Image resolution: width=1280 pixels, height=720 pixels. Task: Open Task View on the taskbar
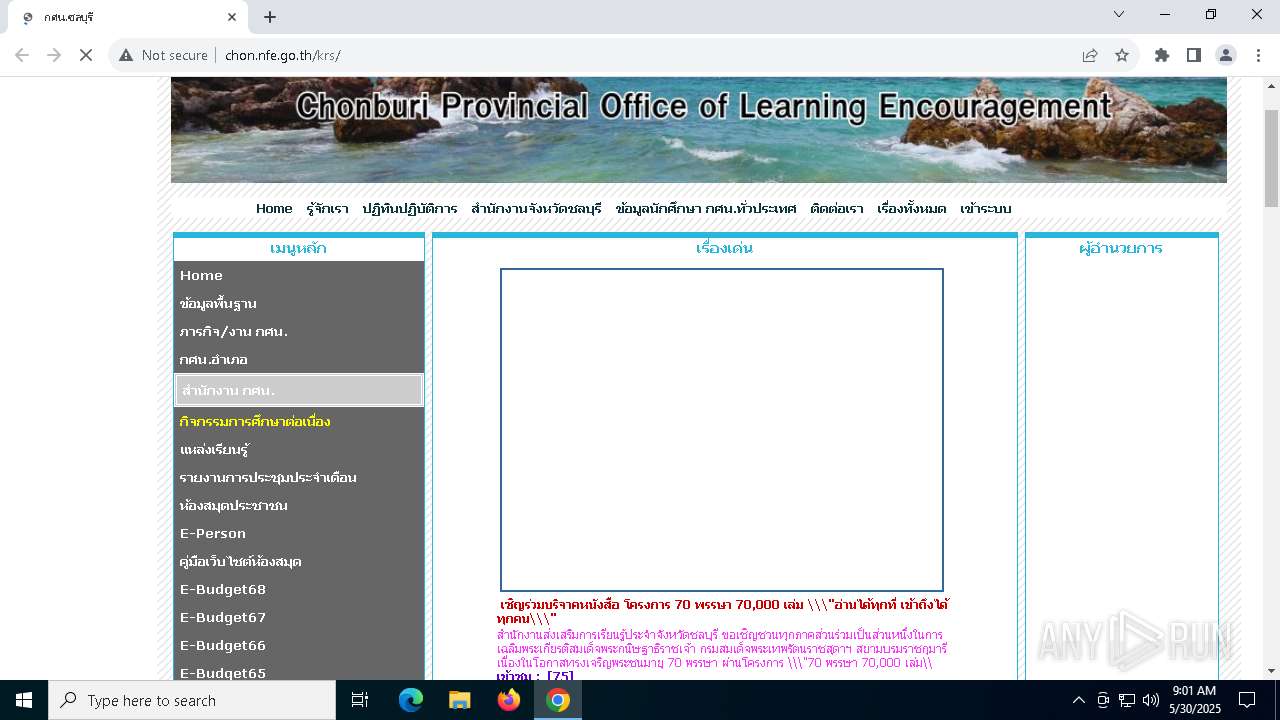[x=360, y=700]
